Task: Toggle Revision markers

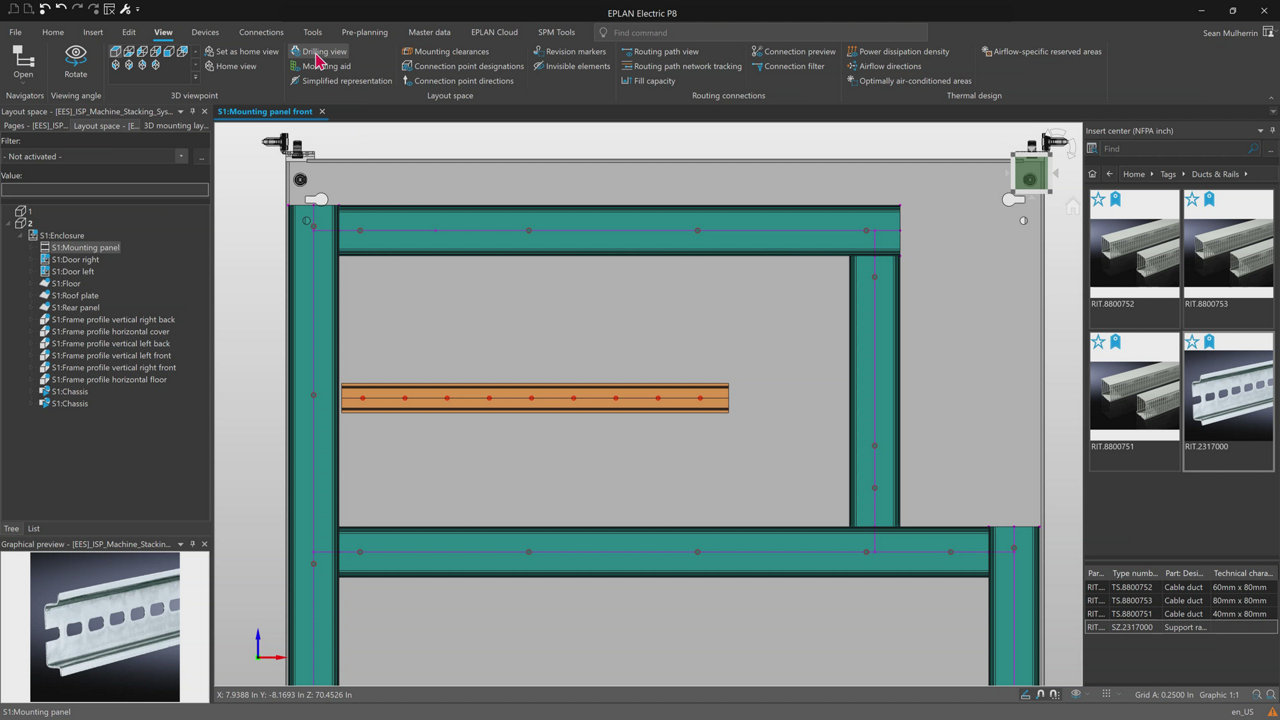Action: [x=569, y=51]
